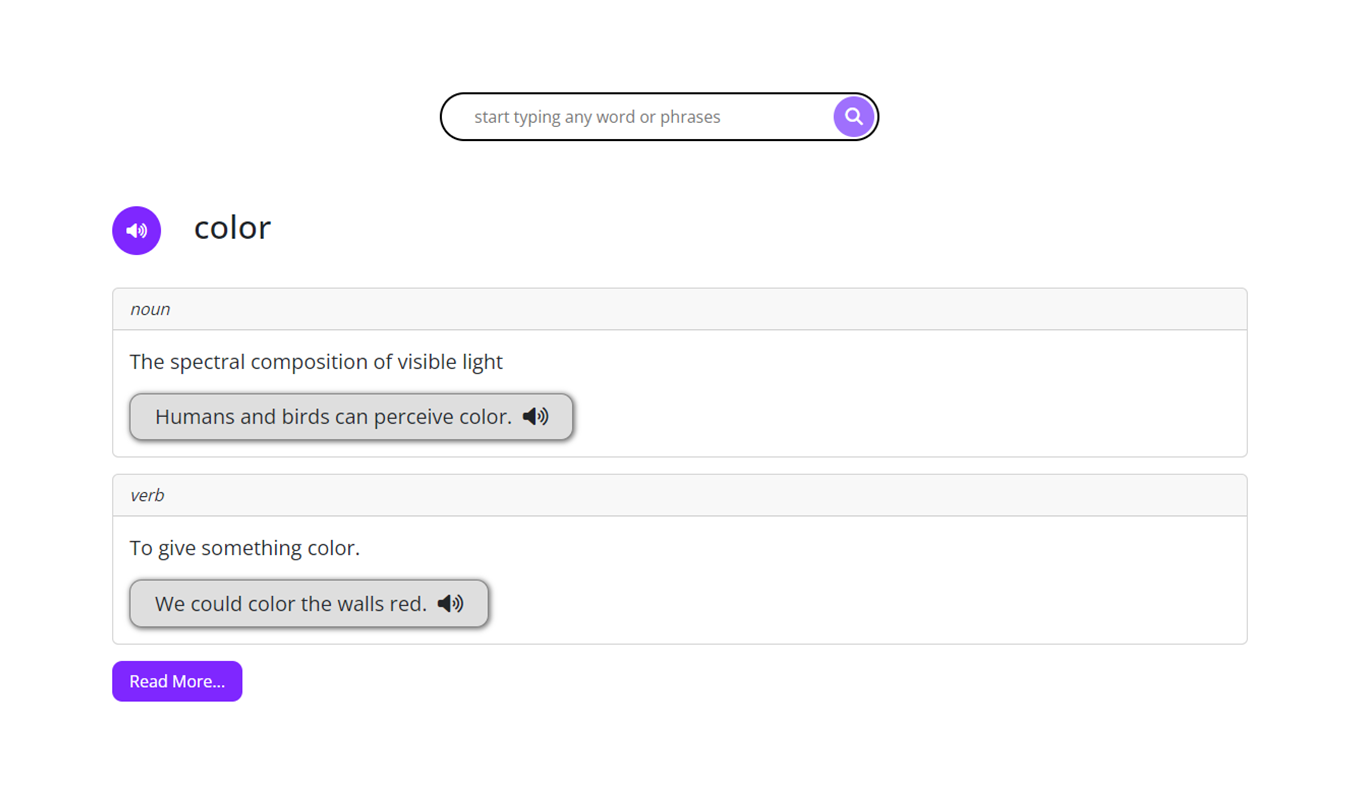Open the Read More... button

(x=177, y=681)
